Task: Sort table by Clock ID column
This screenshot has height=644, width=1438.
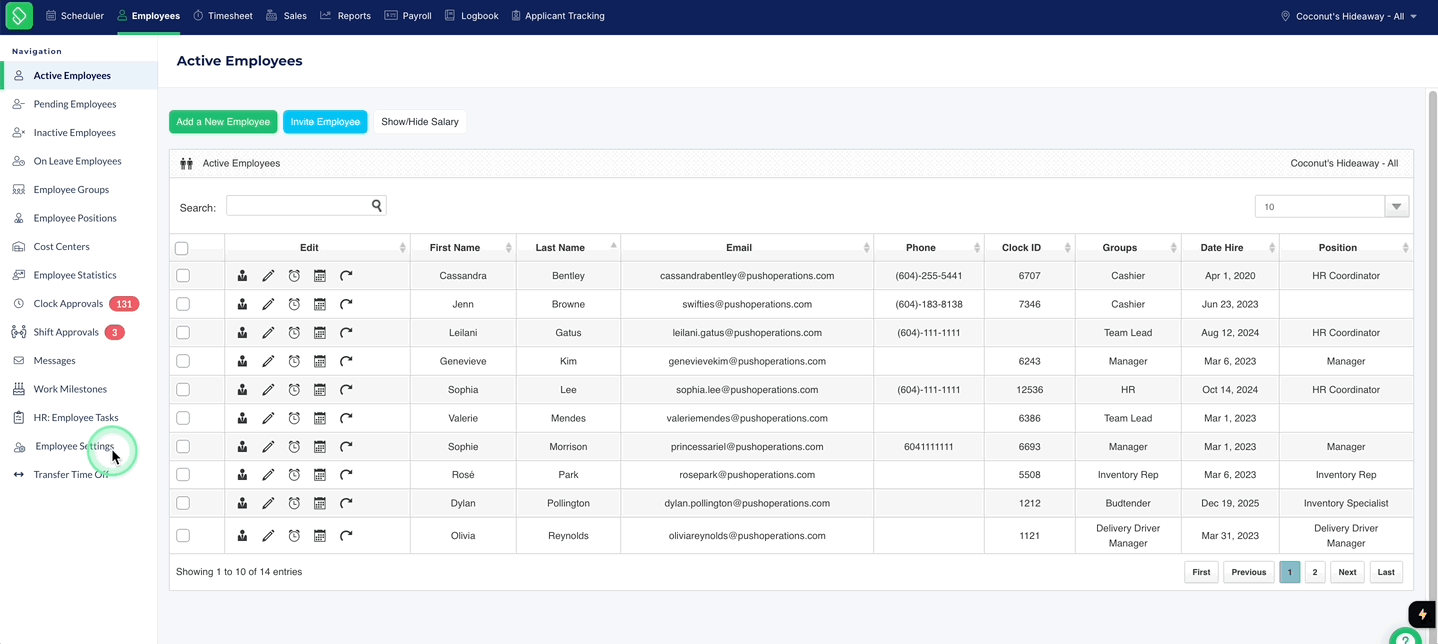Action: point(1030,247)
